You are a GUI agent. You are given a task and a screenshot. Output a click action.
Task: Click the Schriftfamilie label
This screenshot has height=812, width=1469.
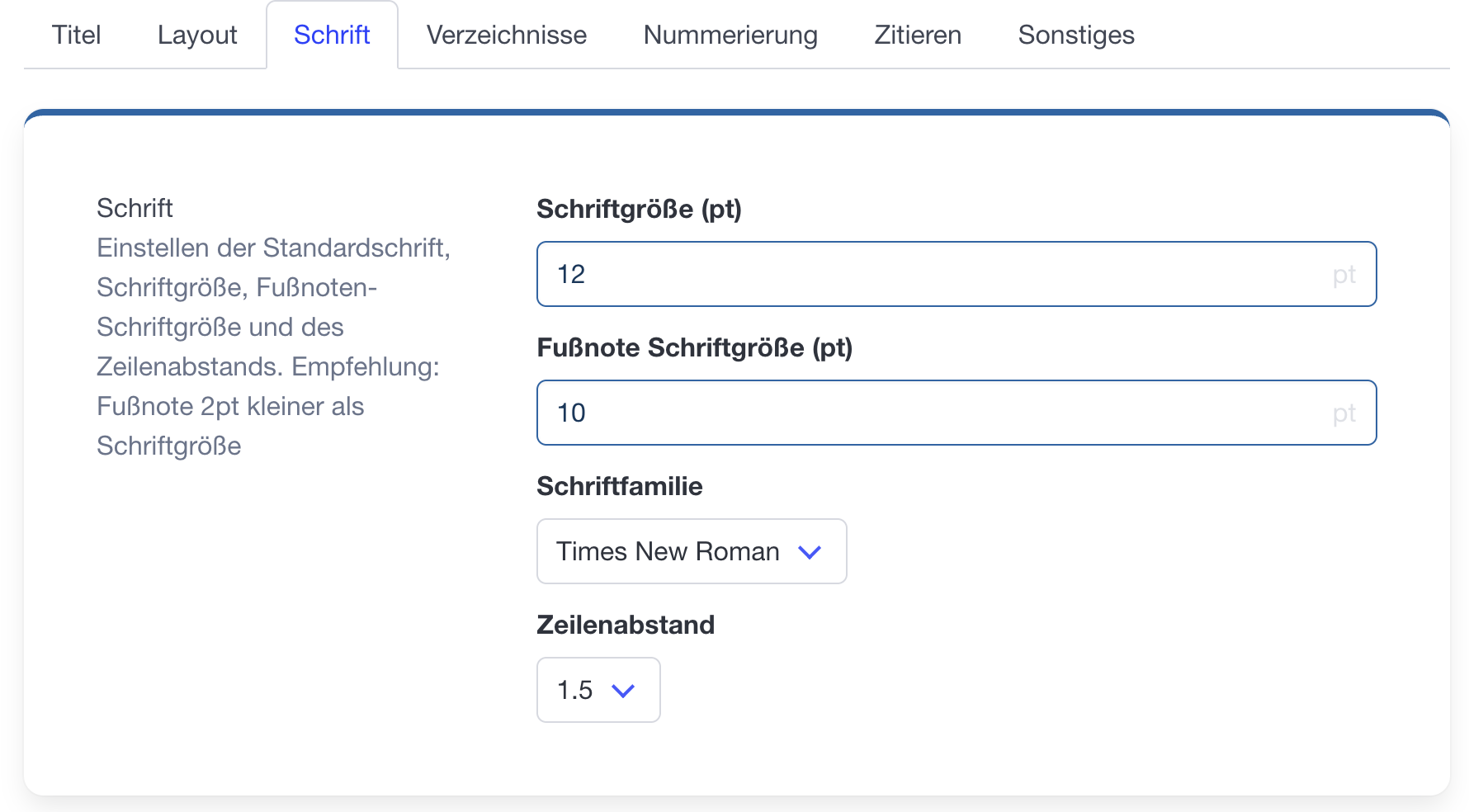coord(619,486)
